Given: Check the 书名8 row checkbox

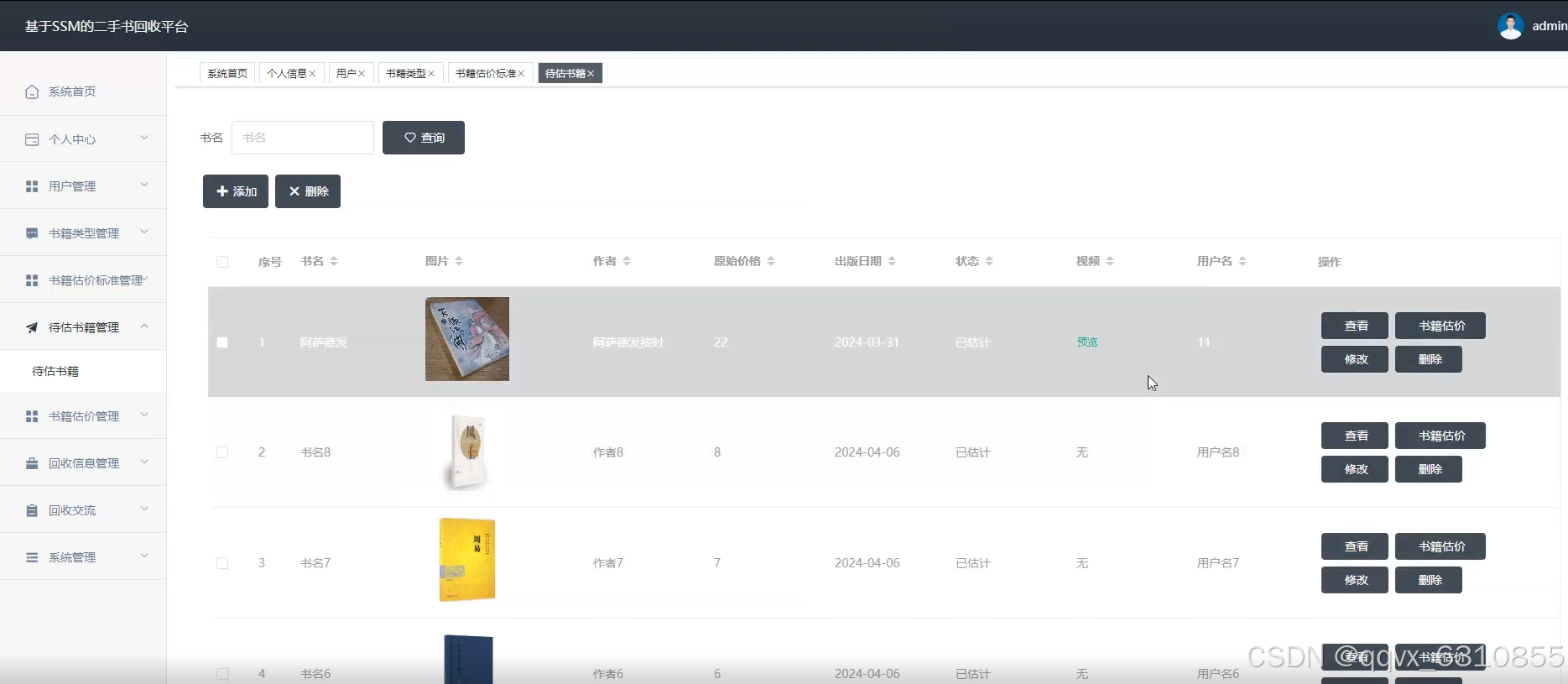Looking at the screenshot, I should 222,452.
